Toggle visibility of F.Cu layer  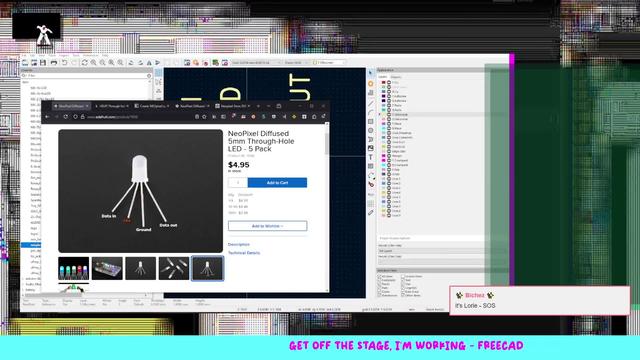(389, 82)
